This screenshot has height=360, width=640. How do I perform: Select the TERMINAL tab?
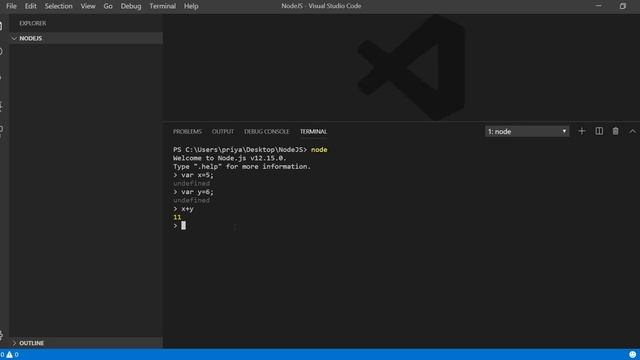(x=313, y=131)
